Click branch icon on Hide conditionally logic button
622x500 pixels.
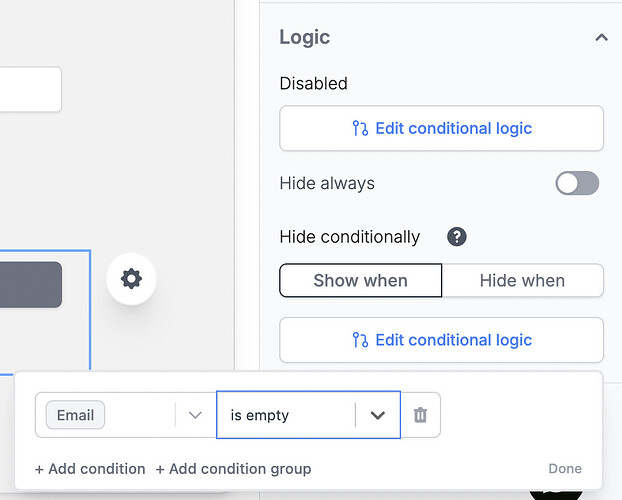(360, 340)
